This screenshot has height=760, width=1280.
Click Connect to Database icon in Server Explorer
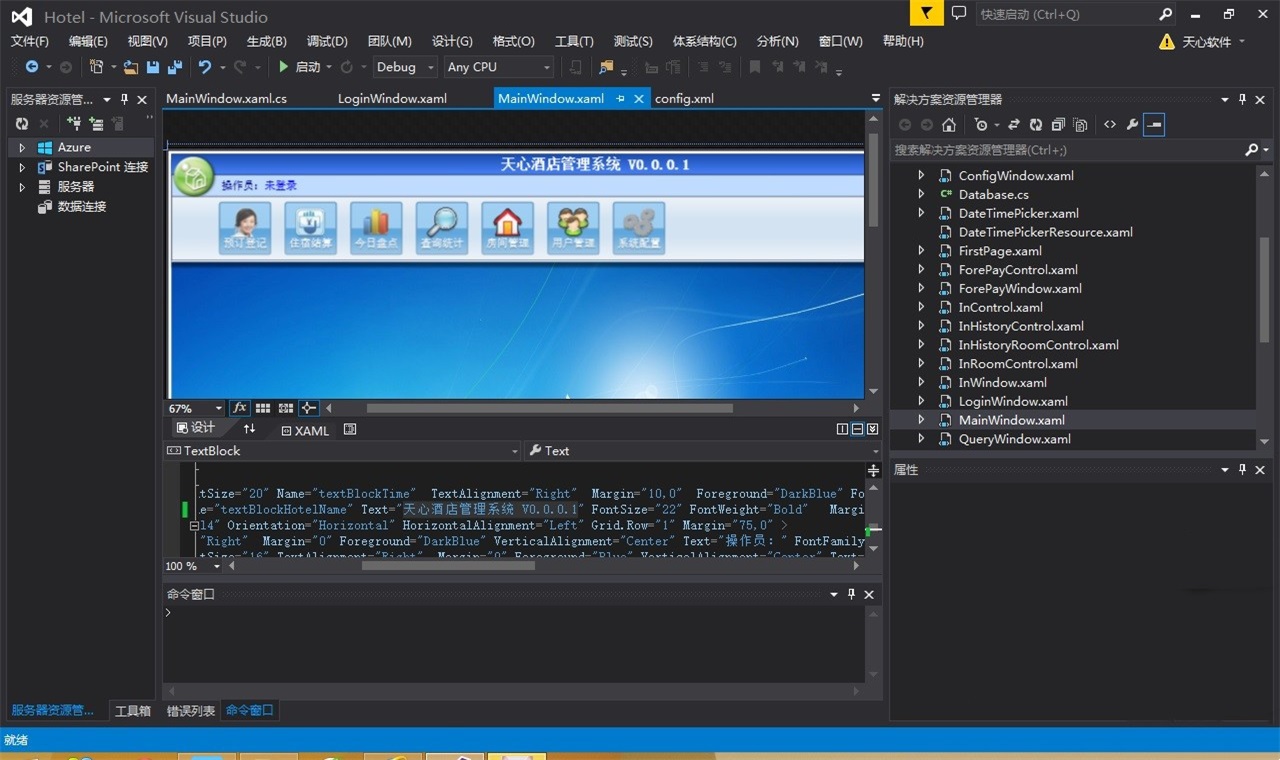coord(73,124)
